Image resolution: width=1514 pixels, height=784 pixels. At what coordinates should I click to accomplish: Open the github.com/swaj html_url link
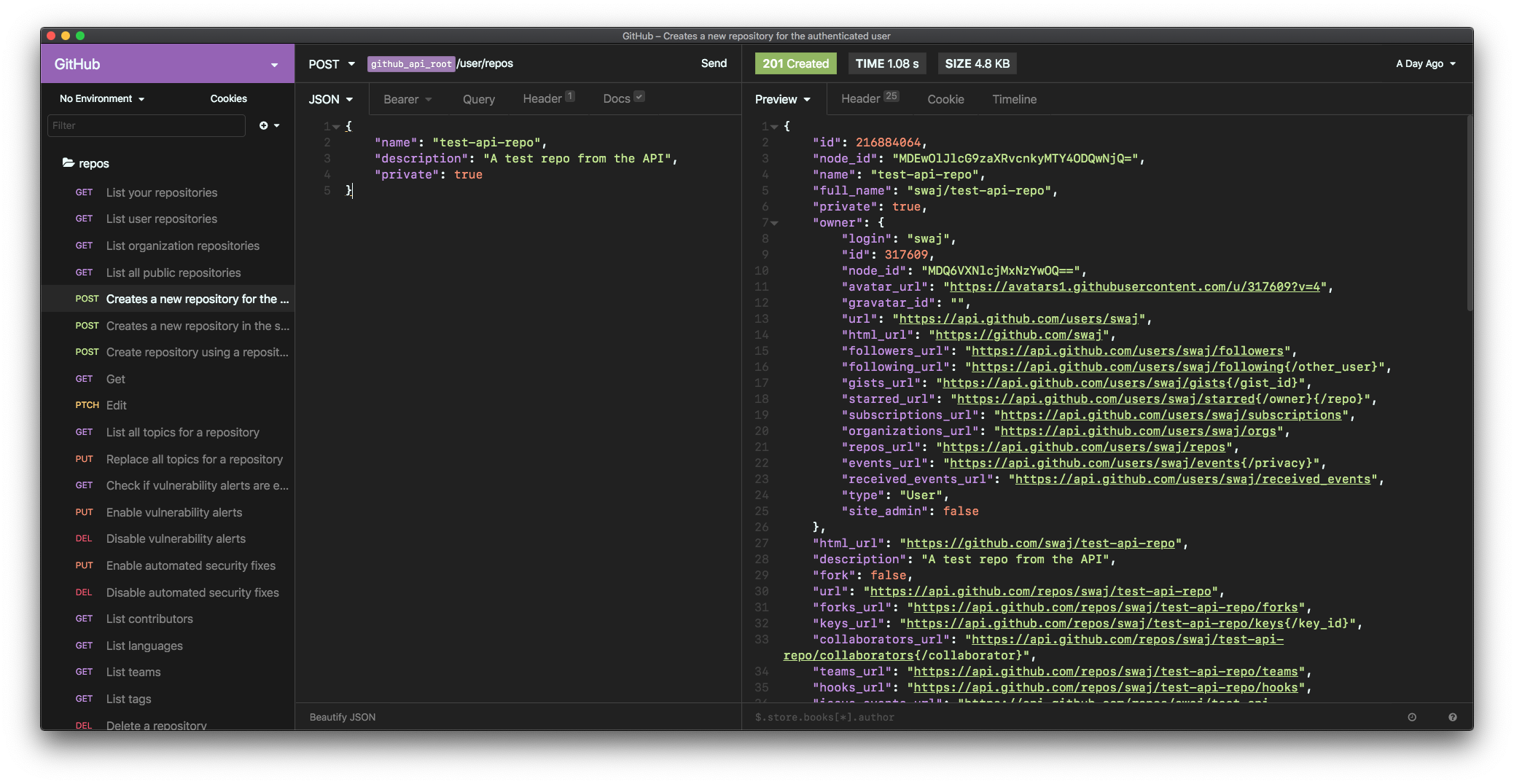pyautogui.click(x=1018, y=334)
